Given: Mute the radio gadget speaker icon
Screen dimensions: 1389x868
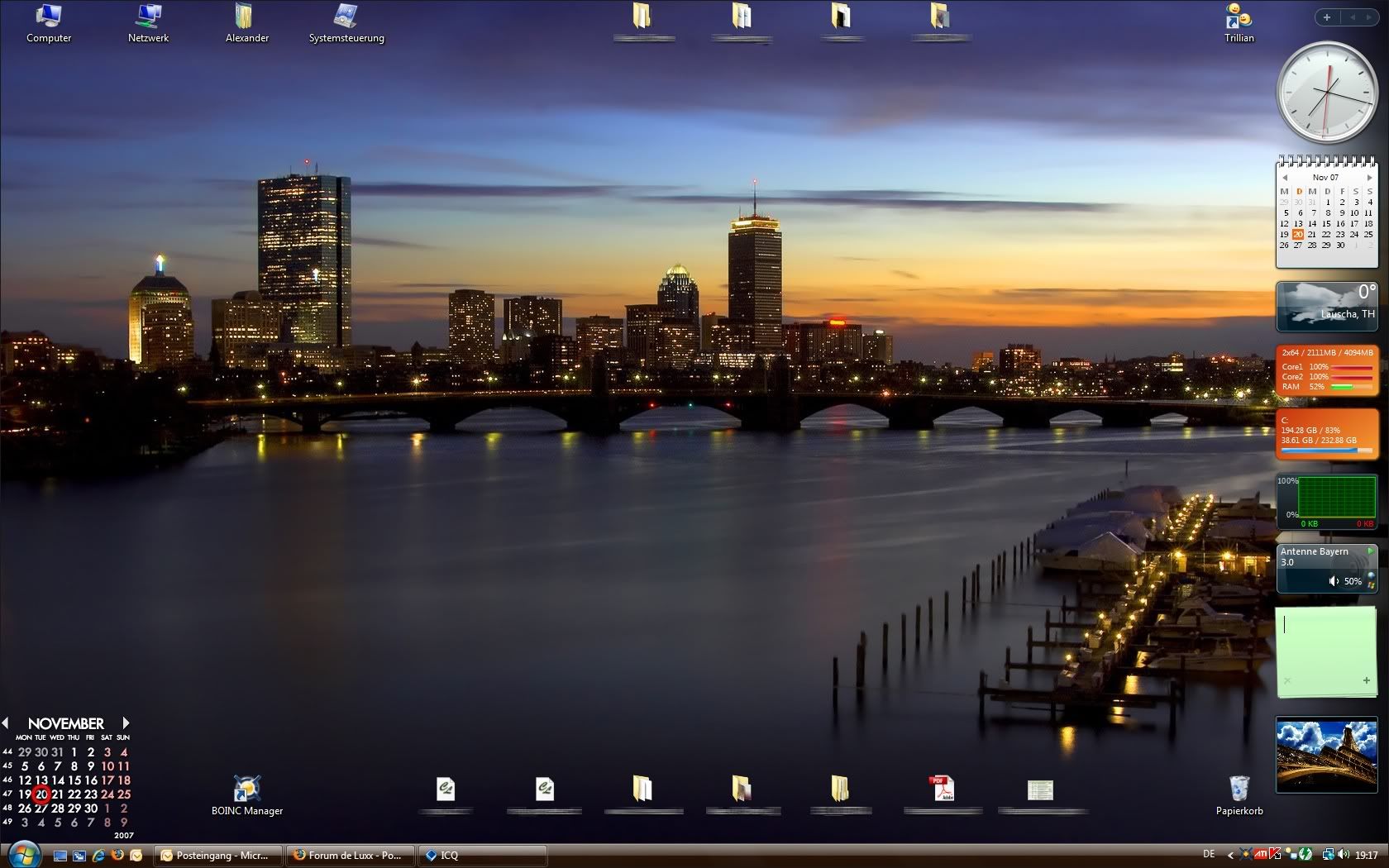Looking at the screenshot, I should tap(1334, 581).
